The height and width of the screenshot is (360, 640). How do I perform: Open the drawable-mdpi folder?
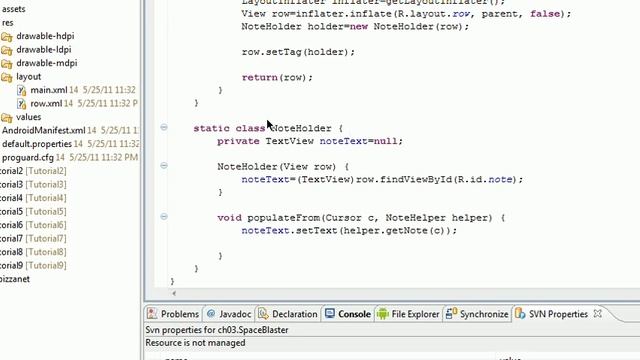click(47, 63)
